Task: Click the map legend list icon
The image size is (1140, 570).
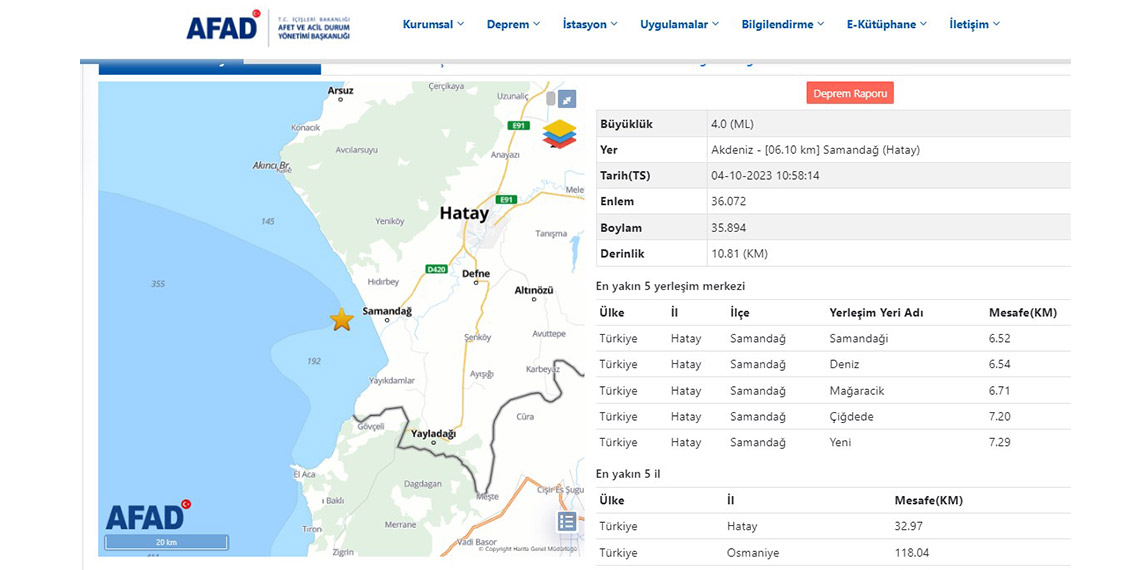Action: pyautogui.click(x=567, y=521)
